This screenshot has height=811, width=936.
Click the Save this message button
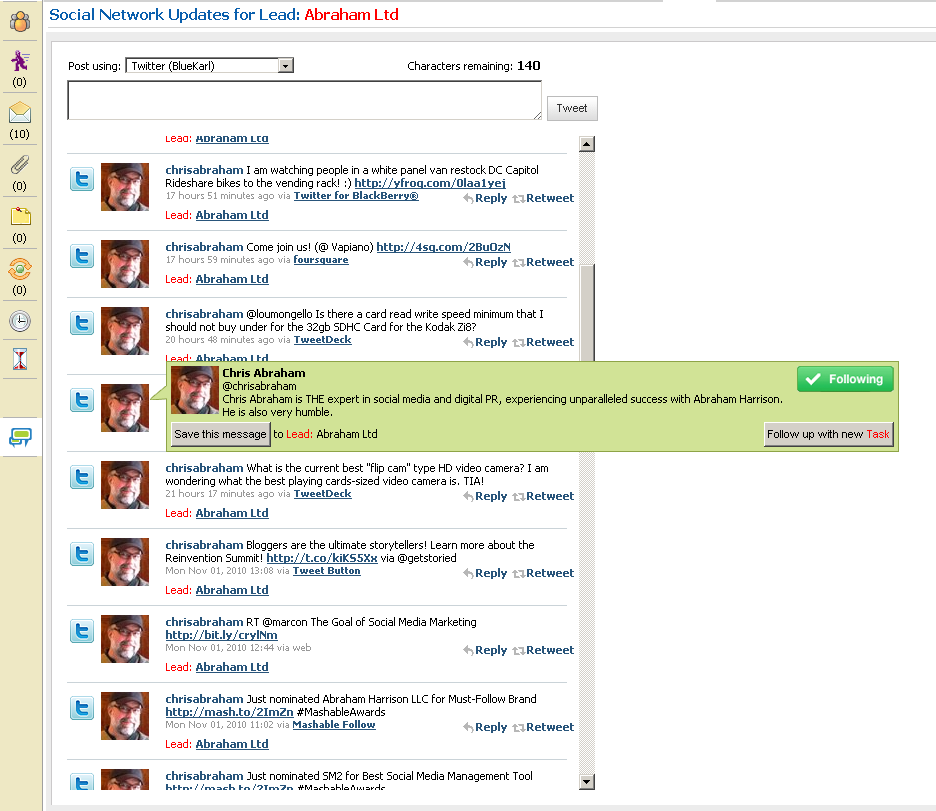click(220, 434)
